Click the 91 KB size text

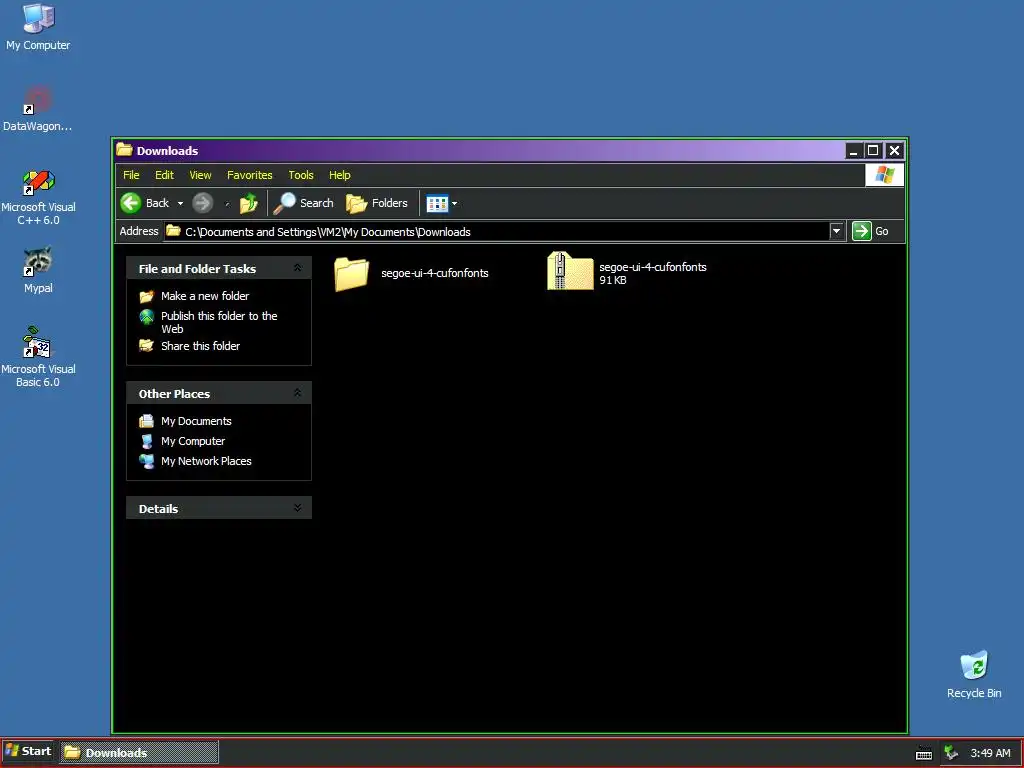pos(613,280)
